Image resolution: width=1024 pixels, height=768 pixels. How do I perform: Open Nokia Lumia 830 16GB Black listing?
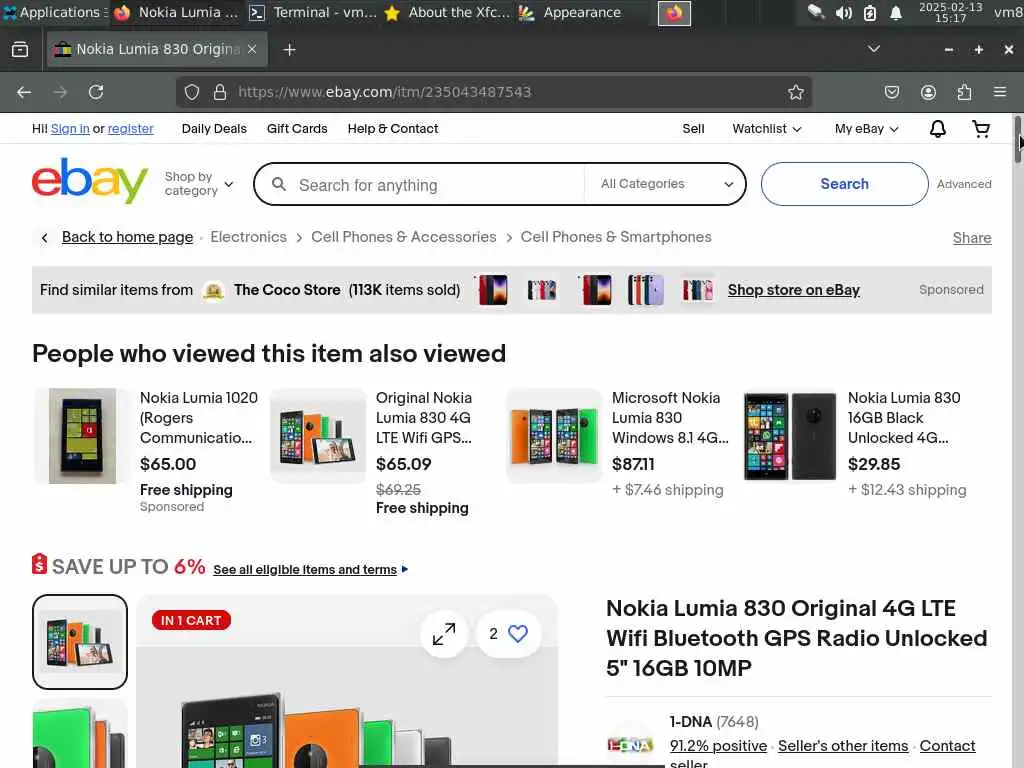[x=904, y=418]
